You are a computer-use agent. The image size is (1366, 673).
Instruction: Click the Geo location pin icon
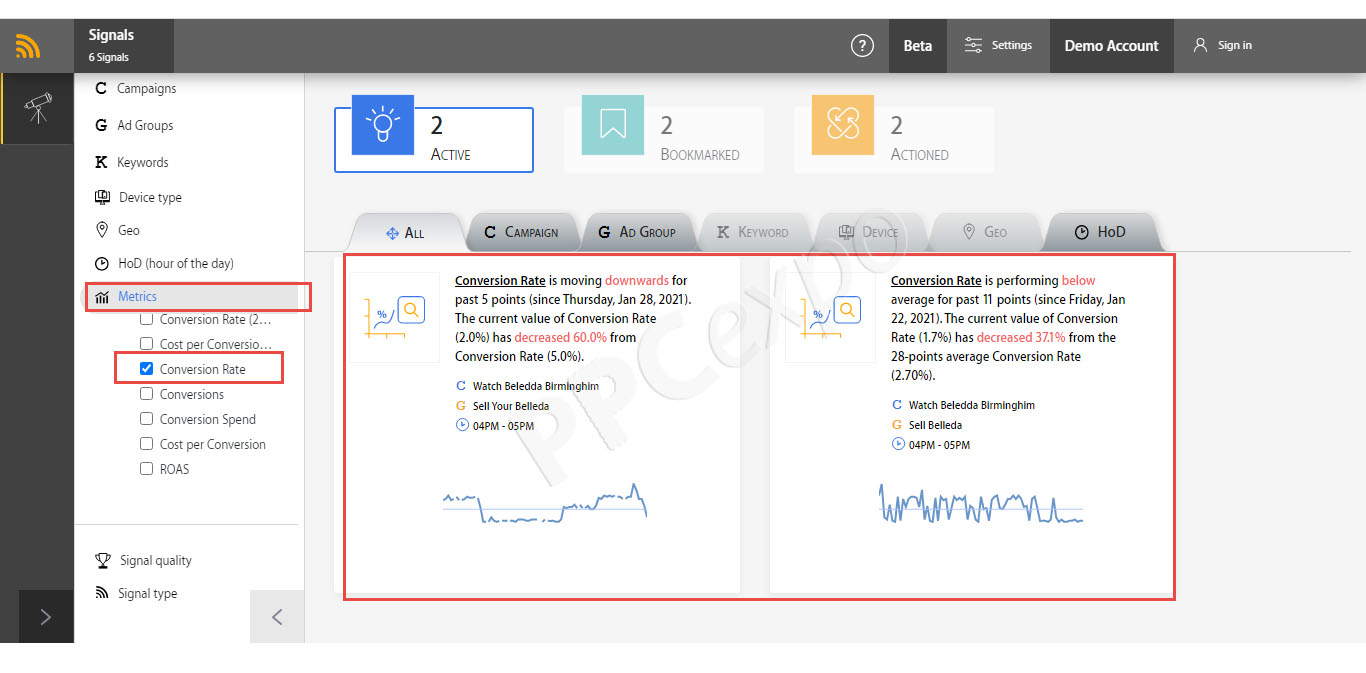101,230
